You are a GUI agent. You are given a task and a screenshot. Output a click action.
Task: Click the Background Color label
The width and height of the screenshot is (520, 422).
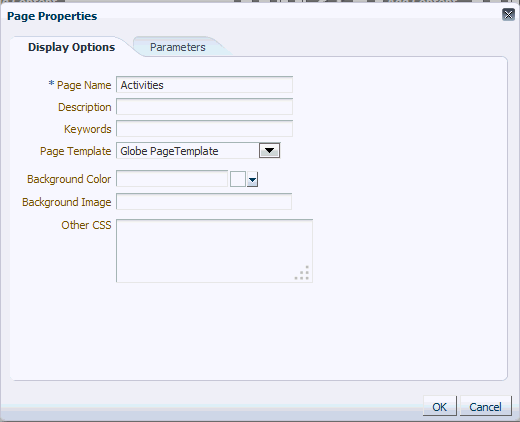[69, 179]
